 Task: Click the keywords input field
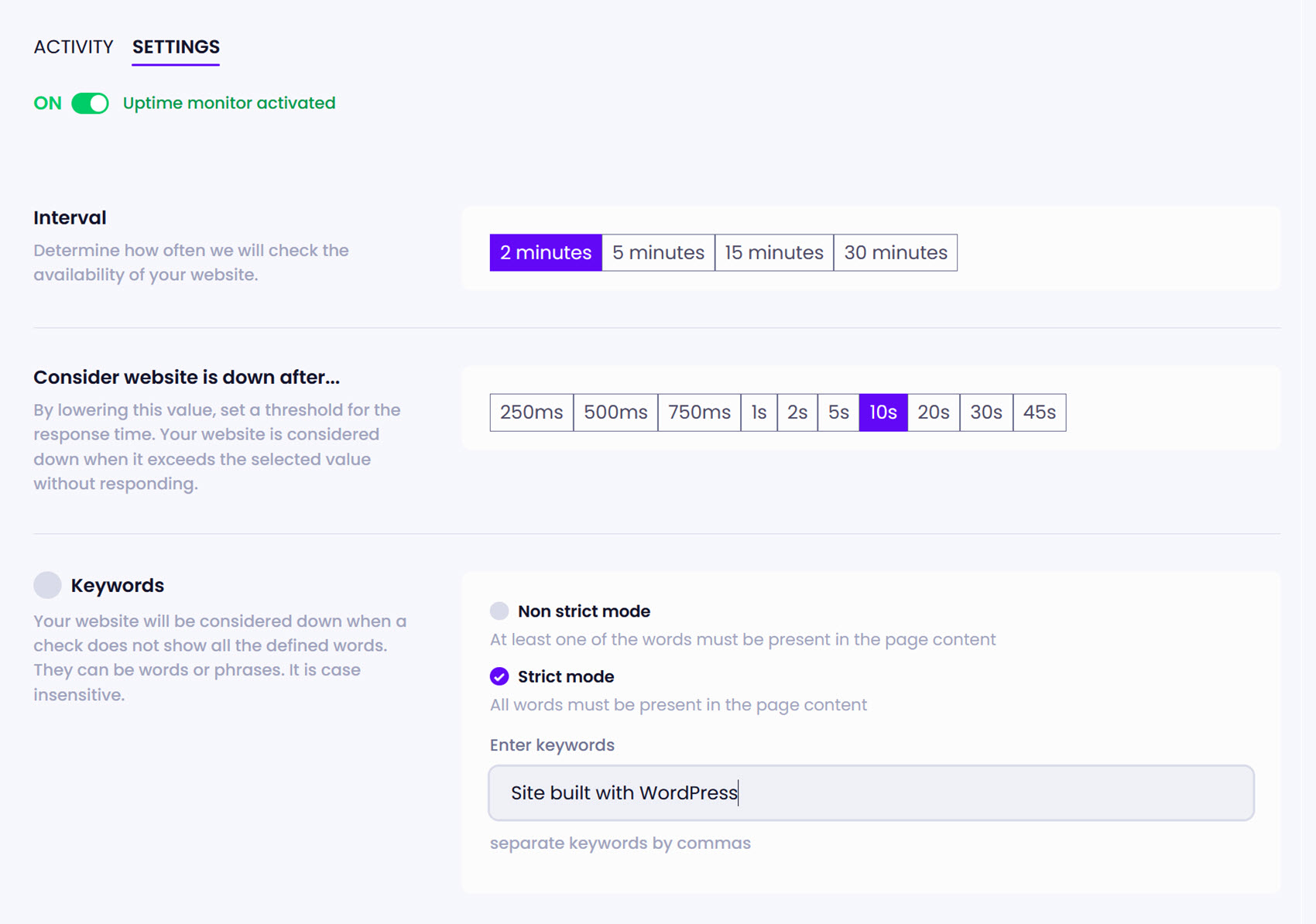point(870,792)
